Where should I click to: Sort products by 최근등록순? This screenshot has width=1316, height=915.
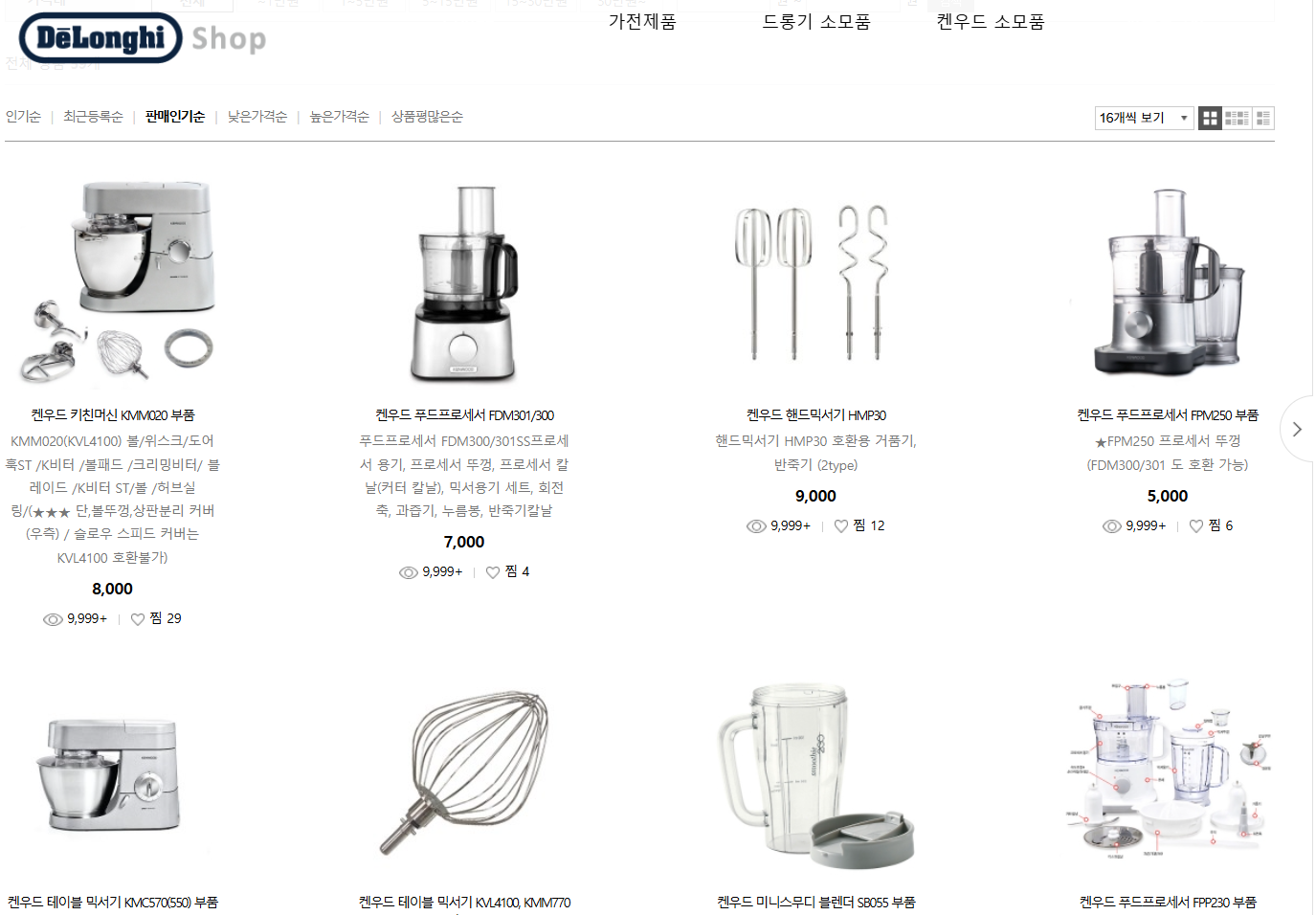(x=93, y=117)
